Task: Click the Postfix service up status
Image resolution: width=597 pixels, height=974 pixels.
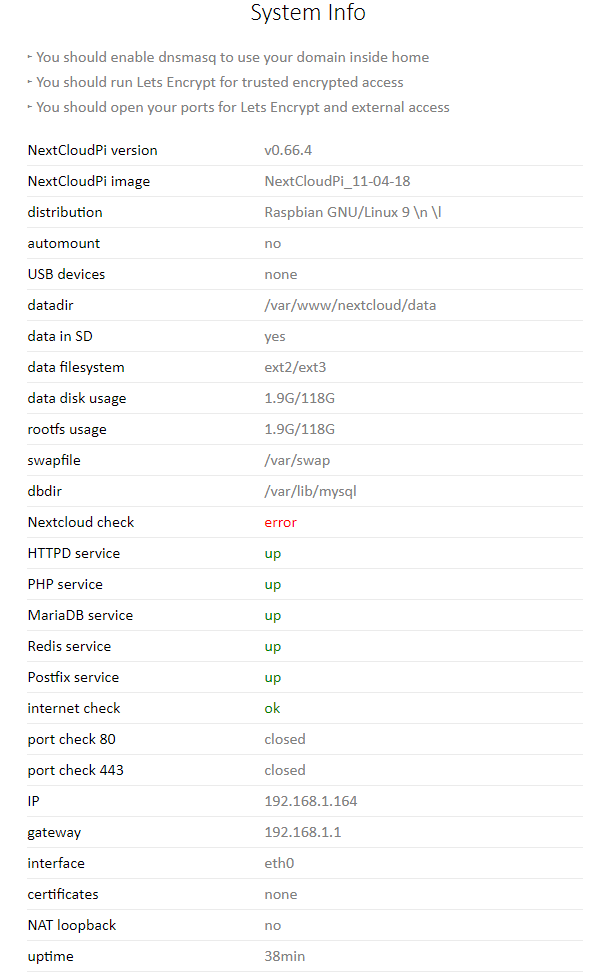Action: 272,678
